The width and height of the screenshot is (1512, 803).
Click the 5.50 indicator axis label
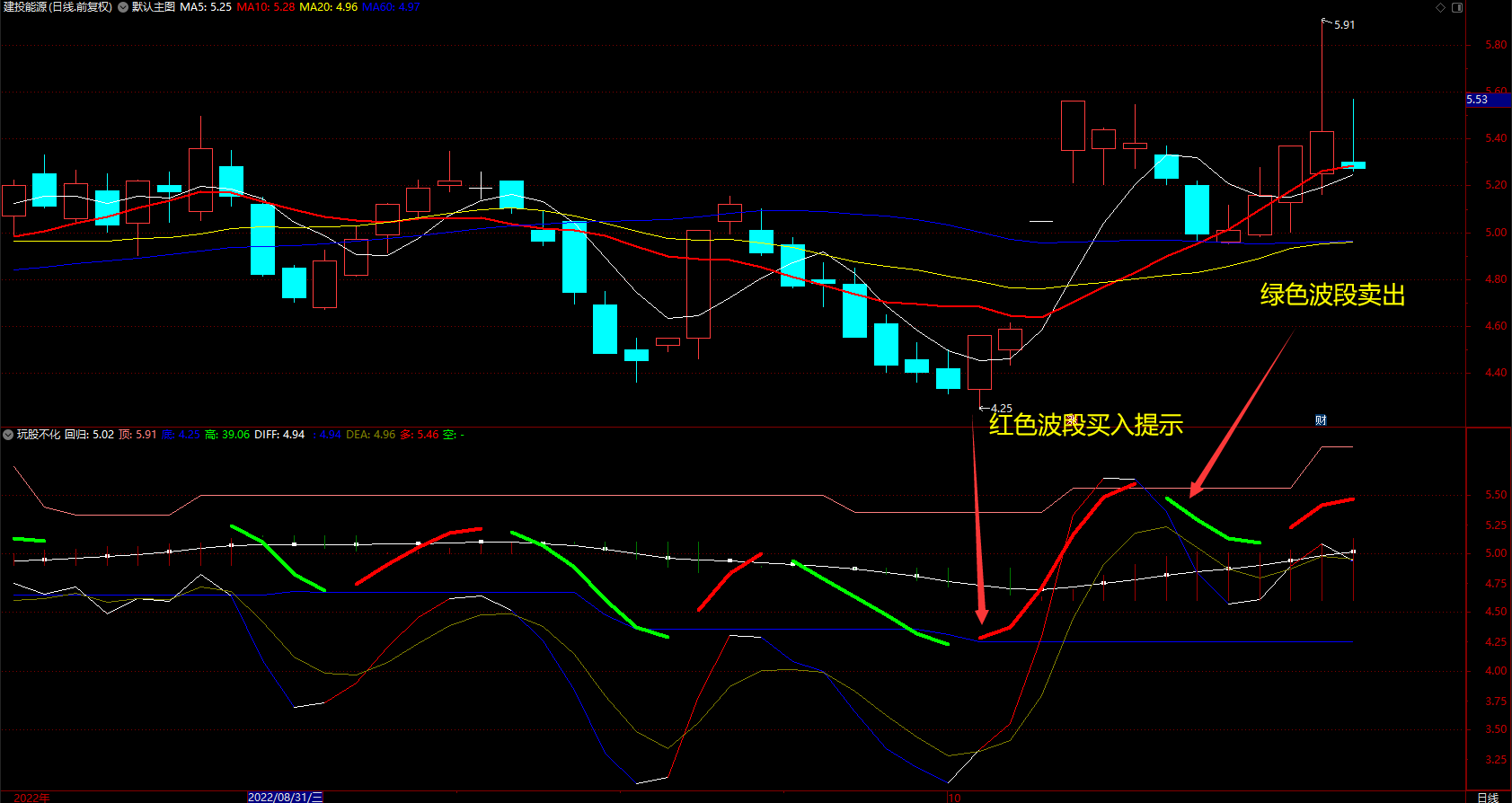tap(1496, 495)
